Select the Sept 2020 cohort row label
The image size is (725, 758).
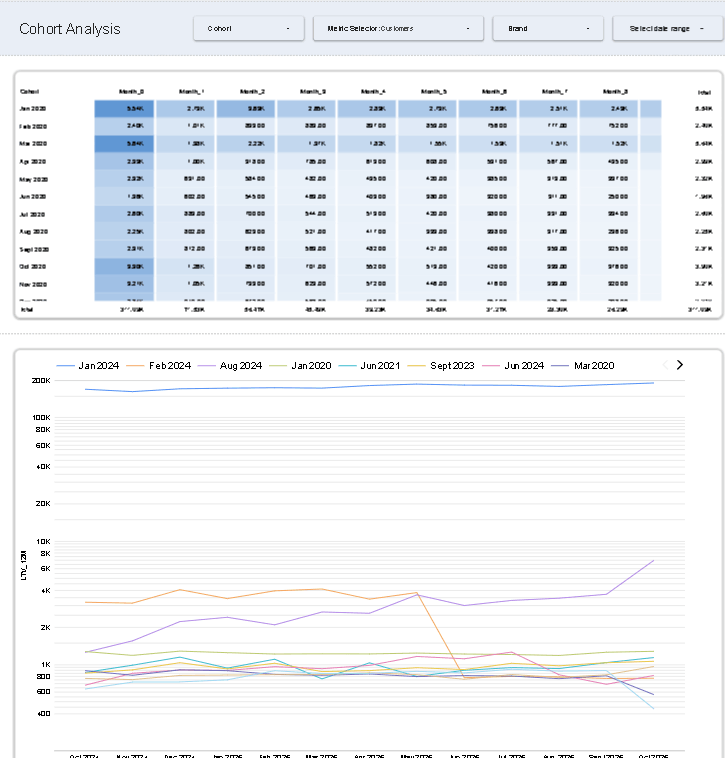tap(34, 249)
